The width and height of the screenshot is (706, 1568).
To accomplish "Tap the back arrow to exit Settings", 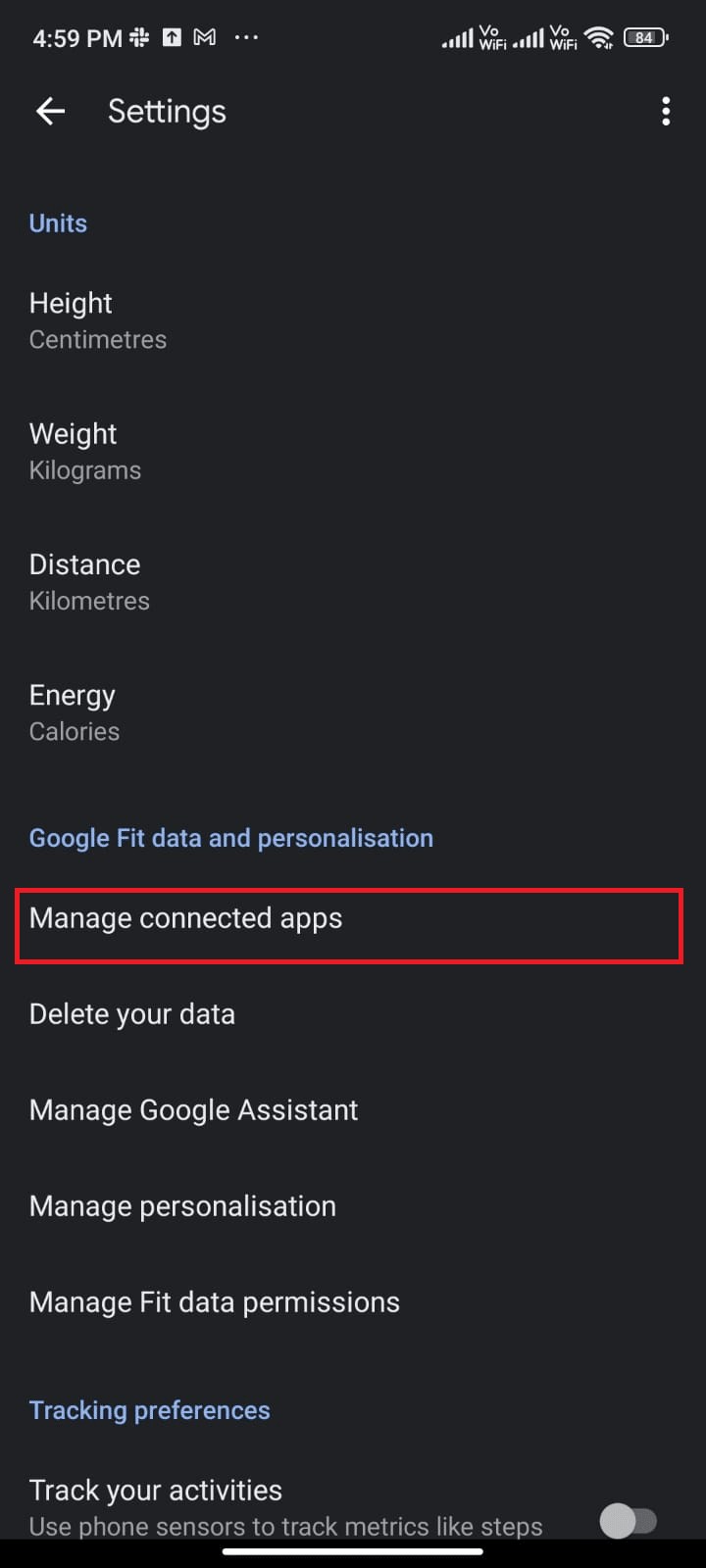I will point(50,111).
